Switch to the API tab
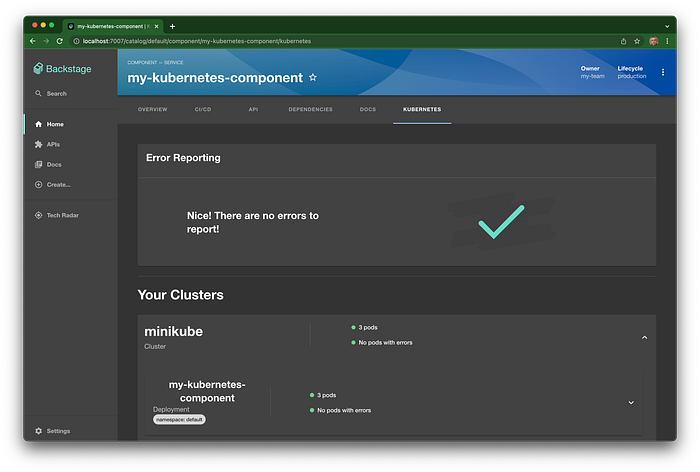Image resolution: width=700 pixels, height=472 pixels. (253, 109)
